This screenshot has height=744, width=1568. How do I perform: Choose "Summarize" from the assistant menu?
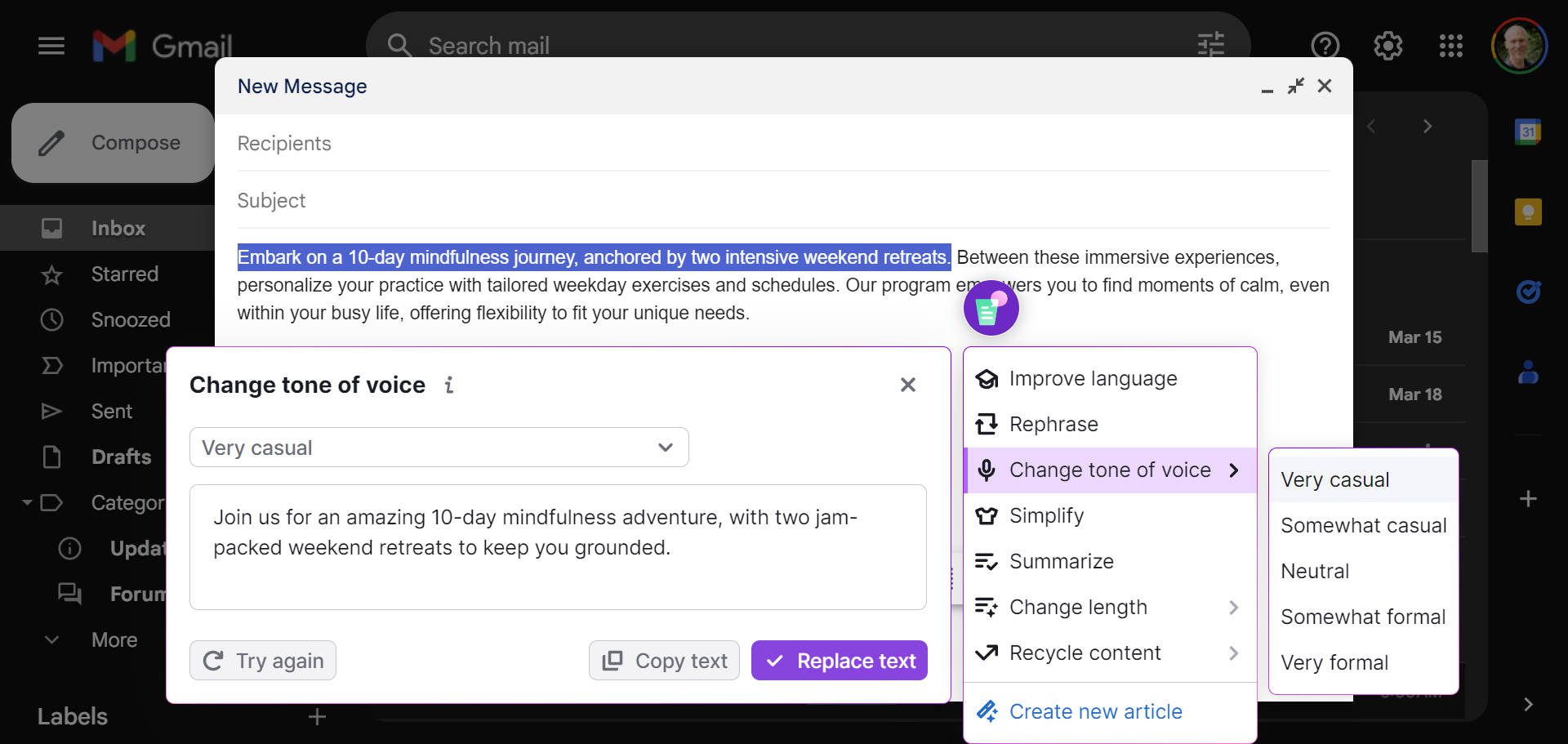pos(1062,561)
